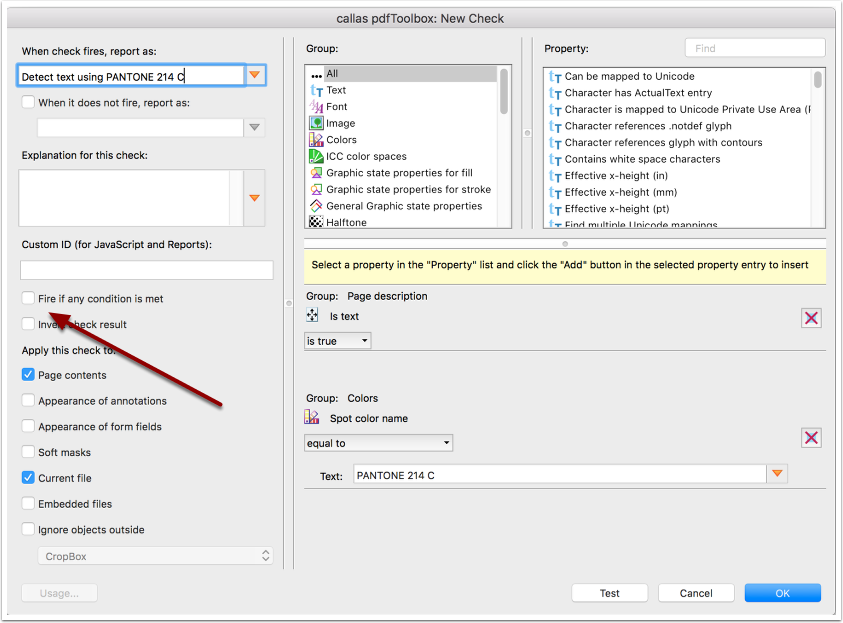Select Halftone in the group list
Screen dimensions: 843x623
coord(401,222)
